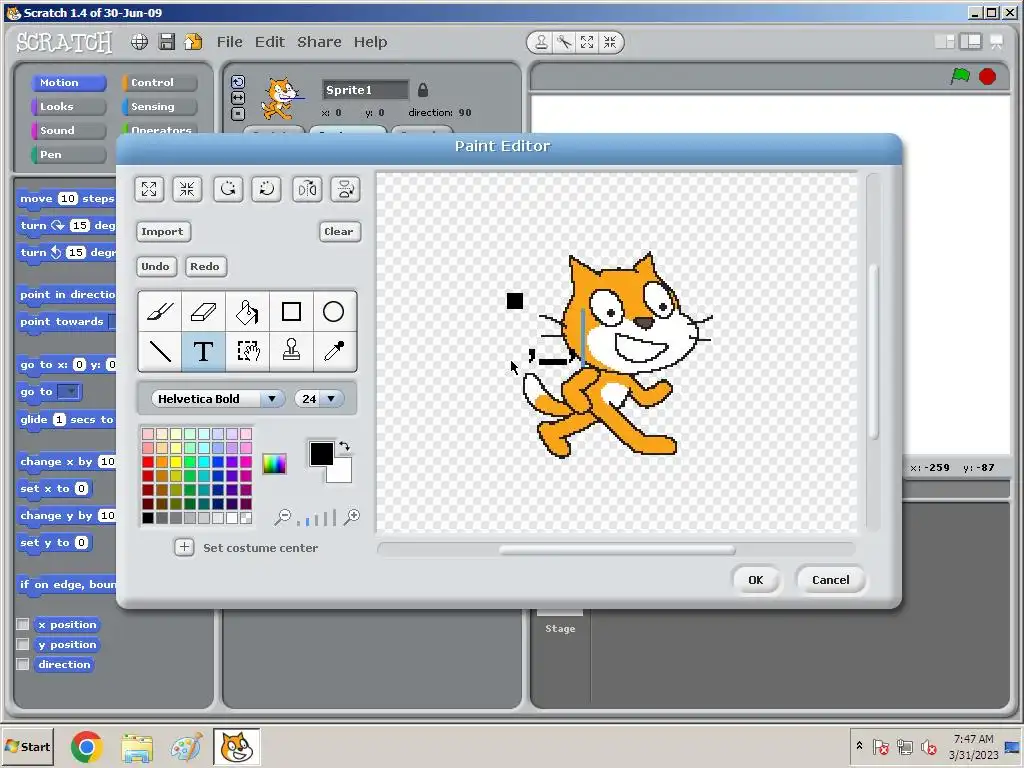Viewport: 1024px width, 768px height.
Task: Open the File menu
Action: (230, 42)
